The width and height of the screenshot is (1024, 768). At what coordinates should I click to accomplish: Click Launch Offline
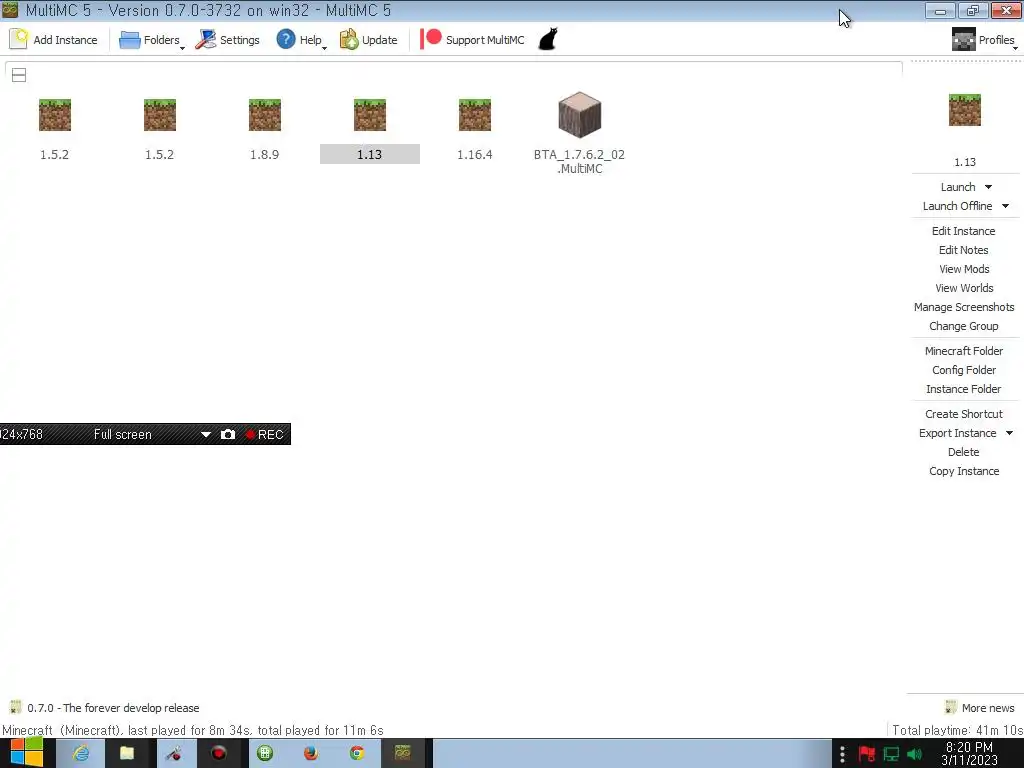[x=957, y=206]
